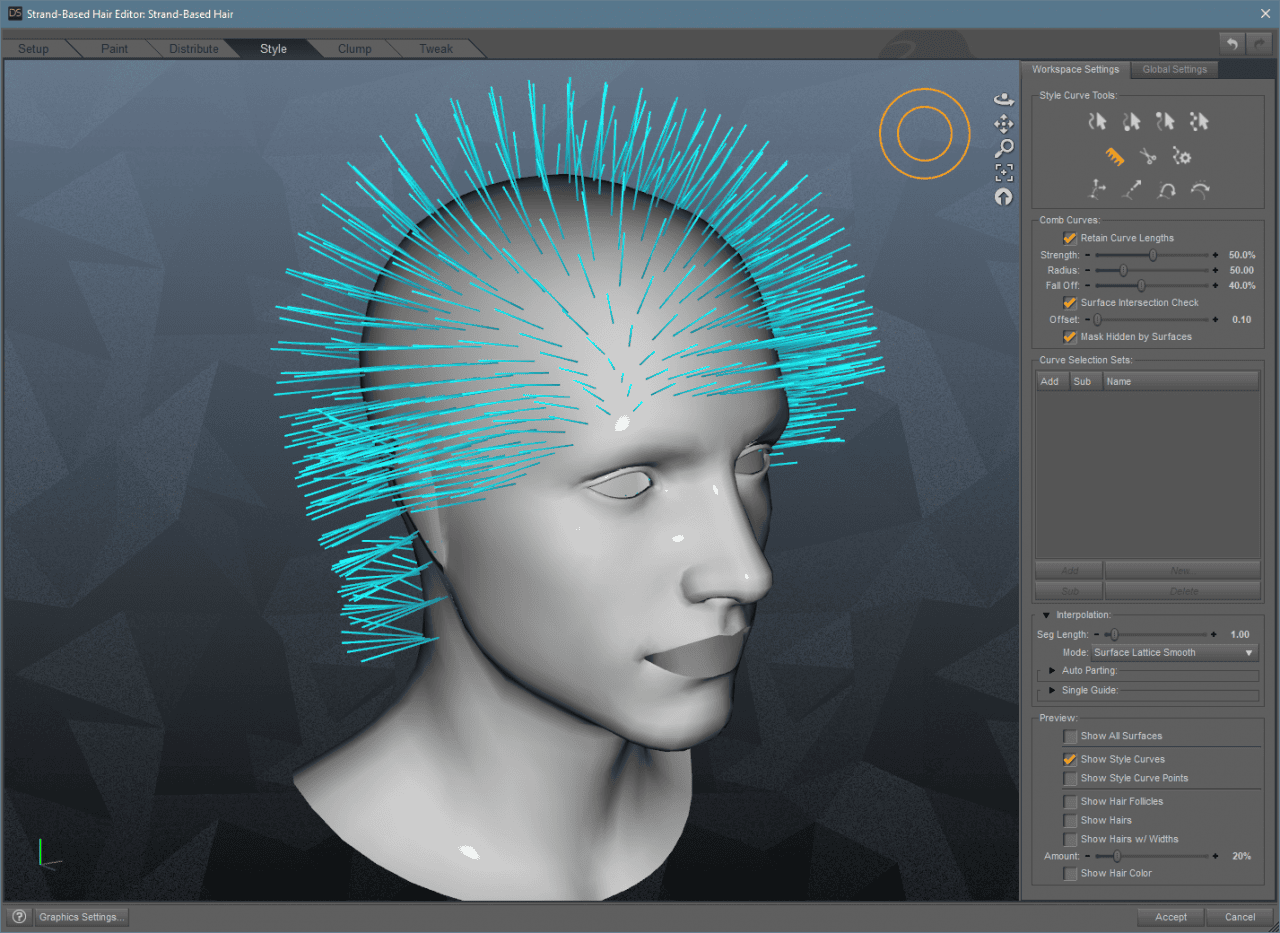Image resolution: width=1280 pixels, height=933 pixels.
Task: Disable Retain Curve Lengths
Action: 1070,238
